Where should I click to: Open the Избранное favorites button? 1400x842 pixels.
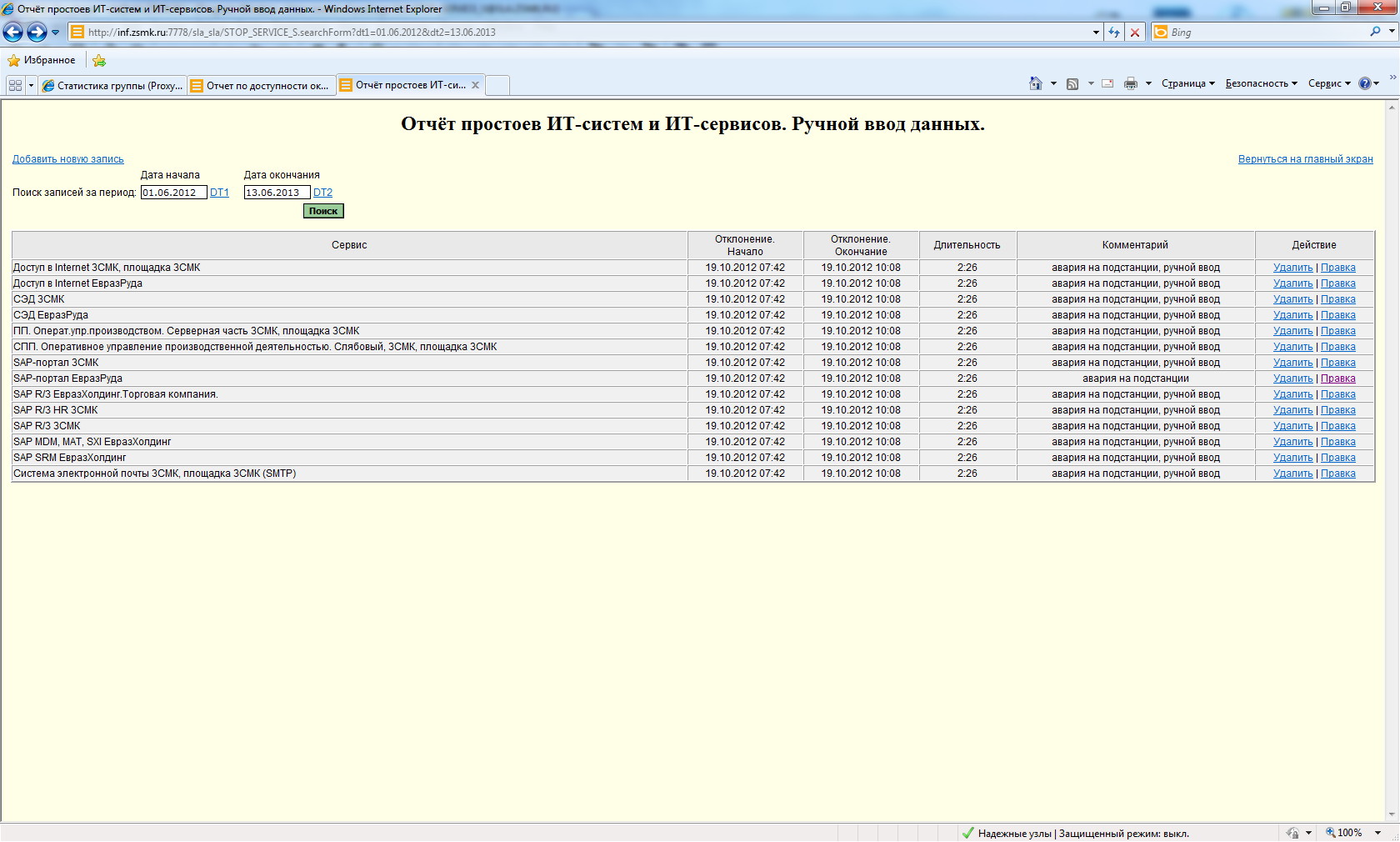click(x=42, y=60)
